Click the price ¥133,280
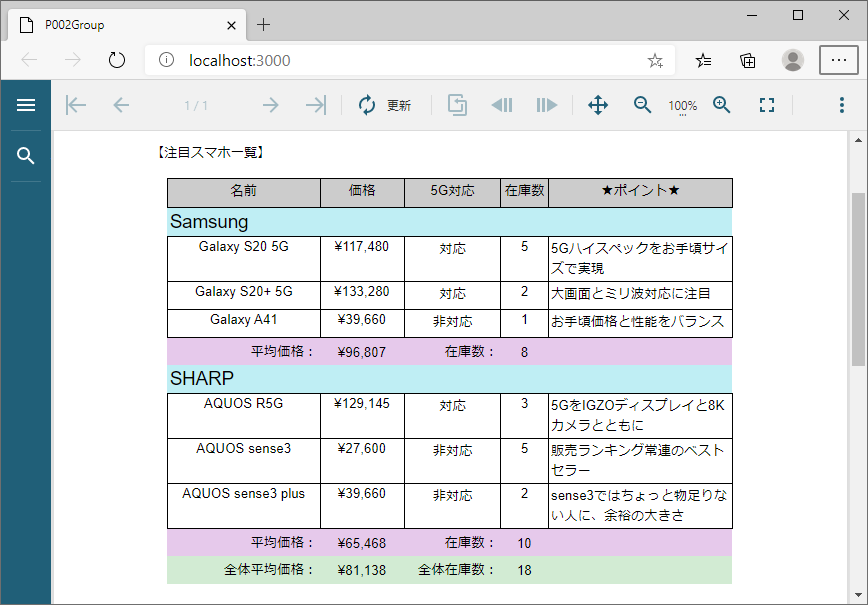The height and width of the screenshot is (605, 868). tap(362, 291)
